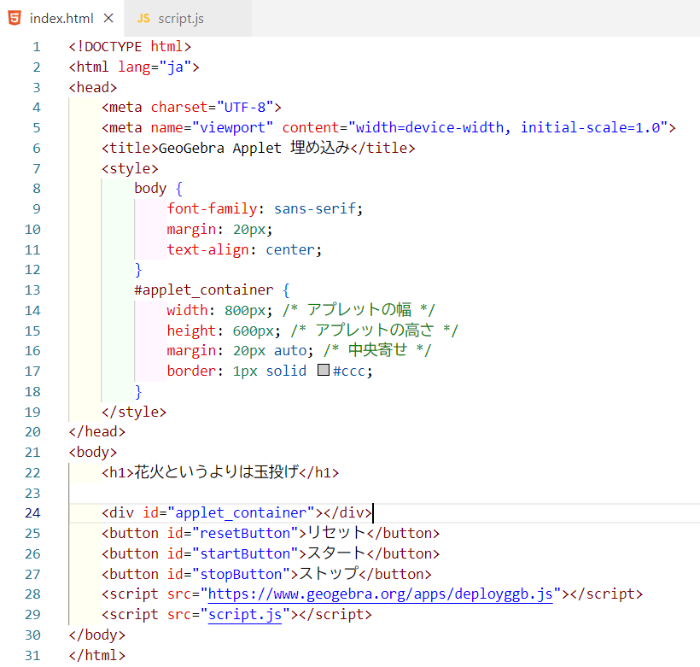The image size is (700, 667).
Task: Click stopButton line with ストップ
Action: [267, 574]
